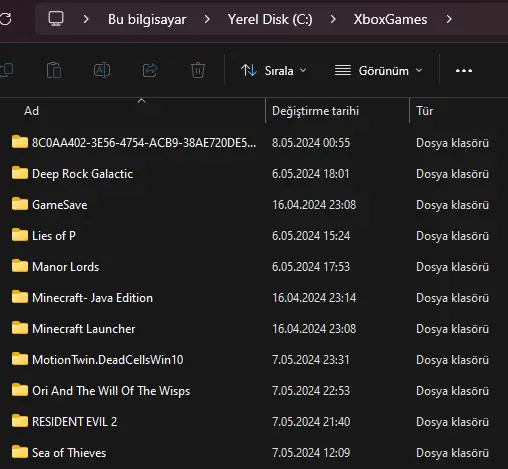Select the Minecraft Launcher folder name
The width and height of the screenshot is (508, 469).
84,329
